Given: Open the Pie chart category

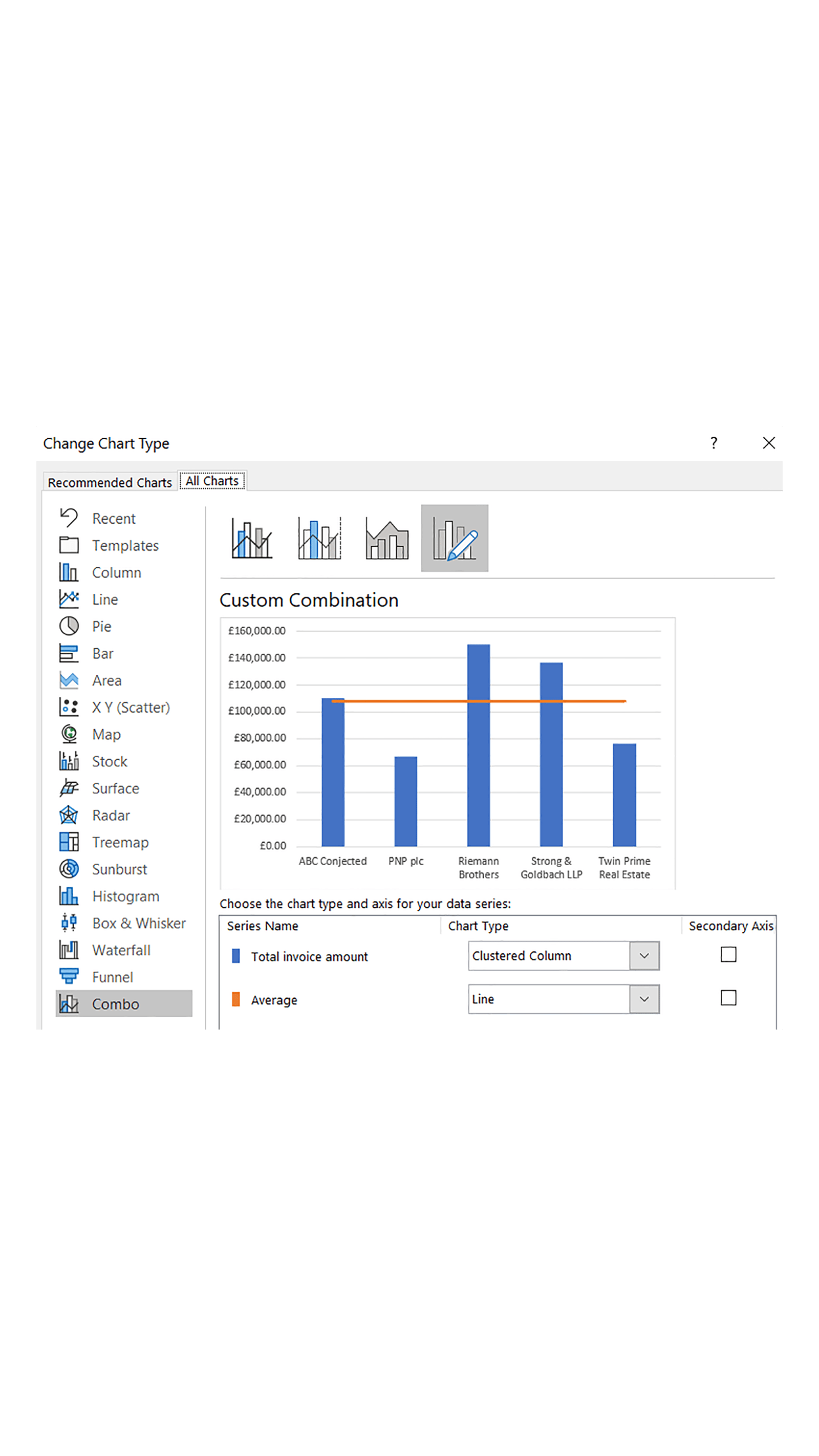Looking at the screenshot, I should [x=102, y=626].
